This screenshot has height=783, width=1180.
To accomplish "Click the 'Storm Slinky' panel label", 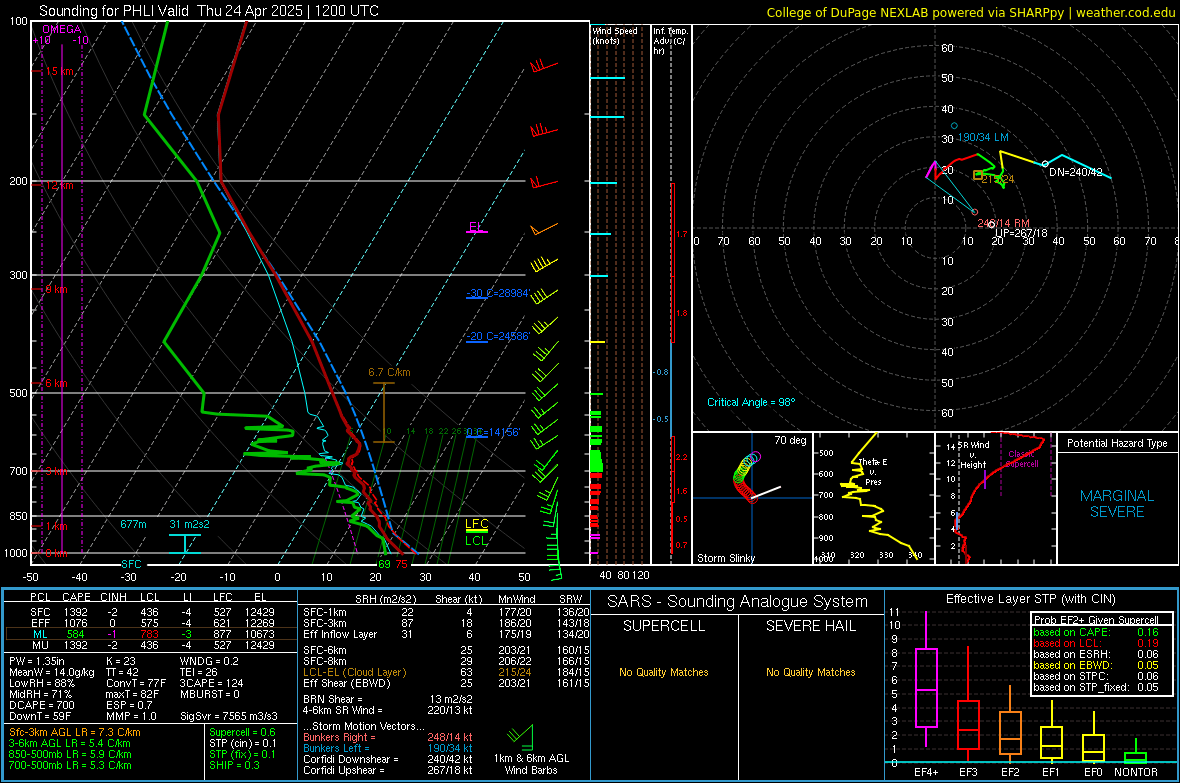I will [726, 558].
